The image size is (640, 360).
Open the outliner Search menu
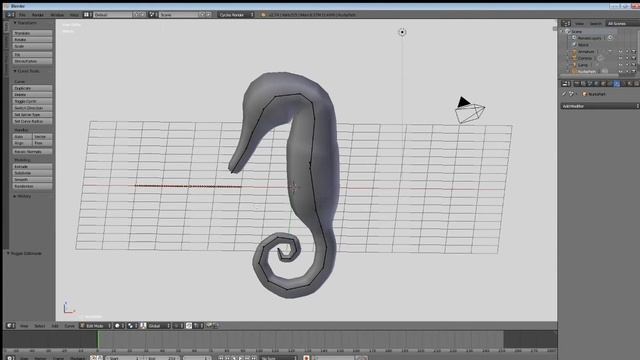click(x=596, y=24)
